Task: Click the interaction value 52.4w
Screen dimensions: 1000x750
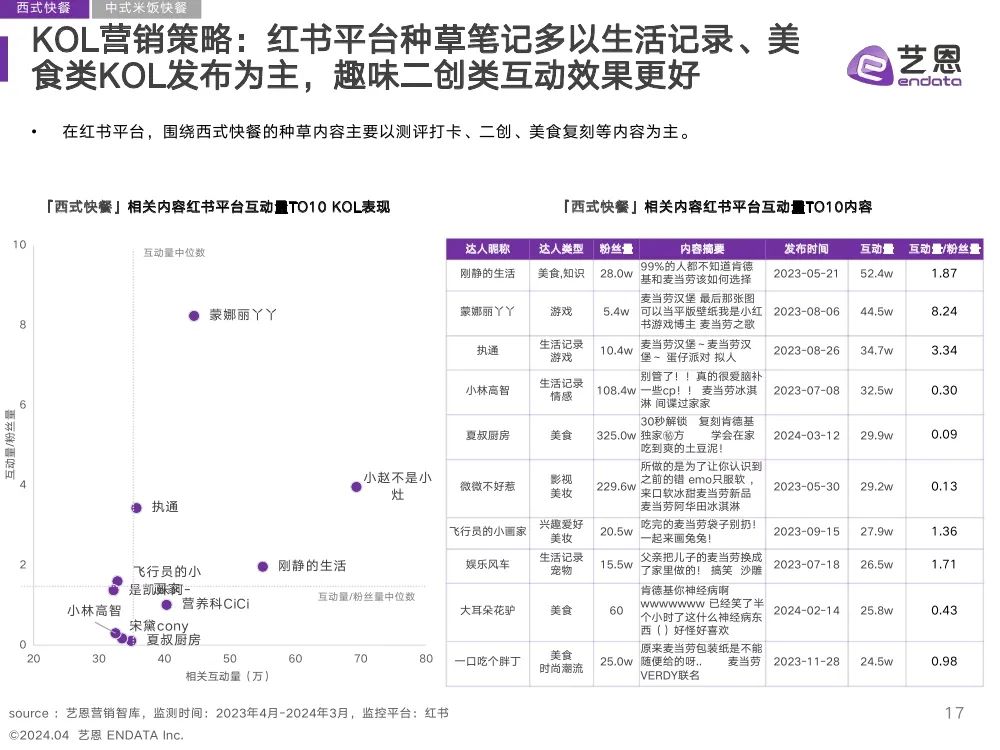Action: 877,274
